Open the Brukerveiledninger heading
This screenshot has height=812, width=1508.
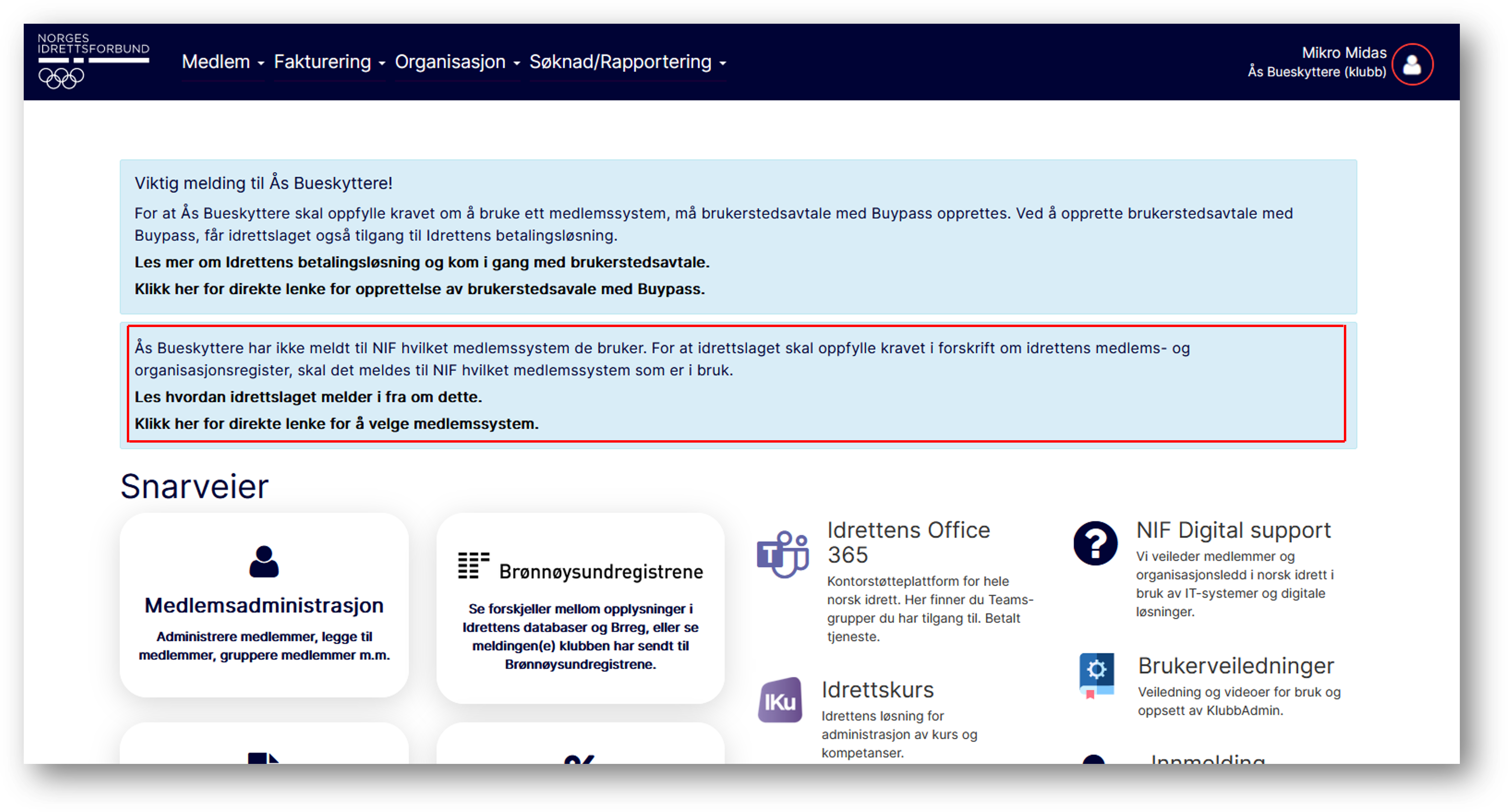(1235, 666)
